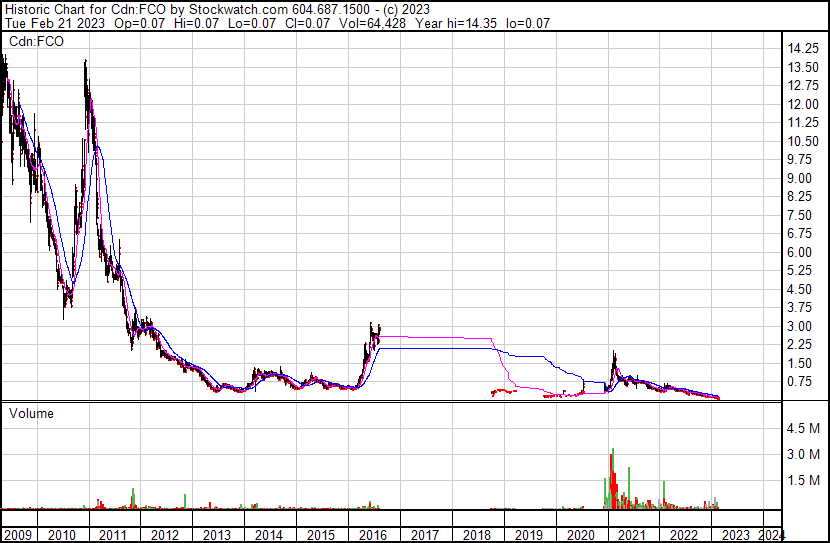Screen dimensions: 830x543
Task: Select the 2016 year marker on the timeline
Action: pyautogui.click(x=372, y=535)
